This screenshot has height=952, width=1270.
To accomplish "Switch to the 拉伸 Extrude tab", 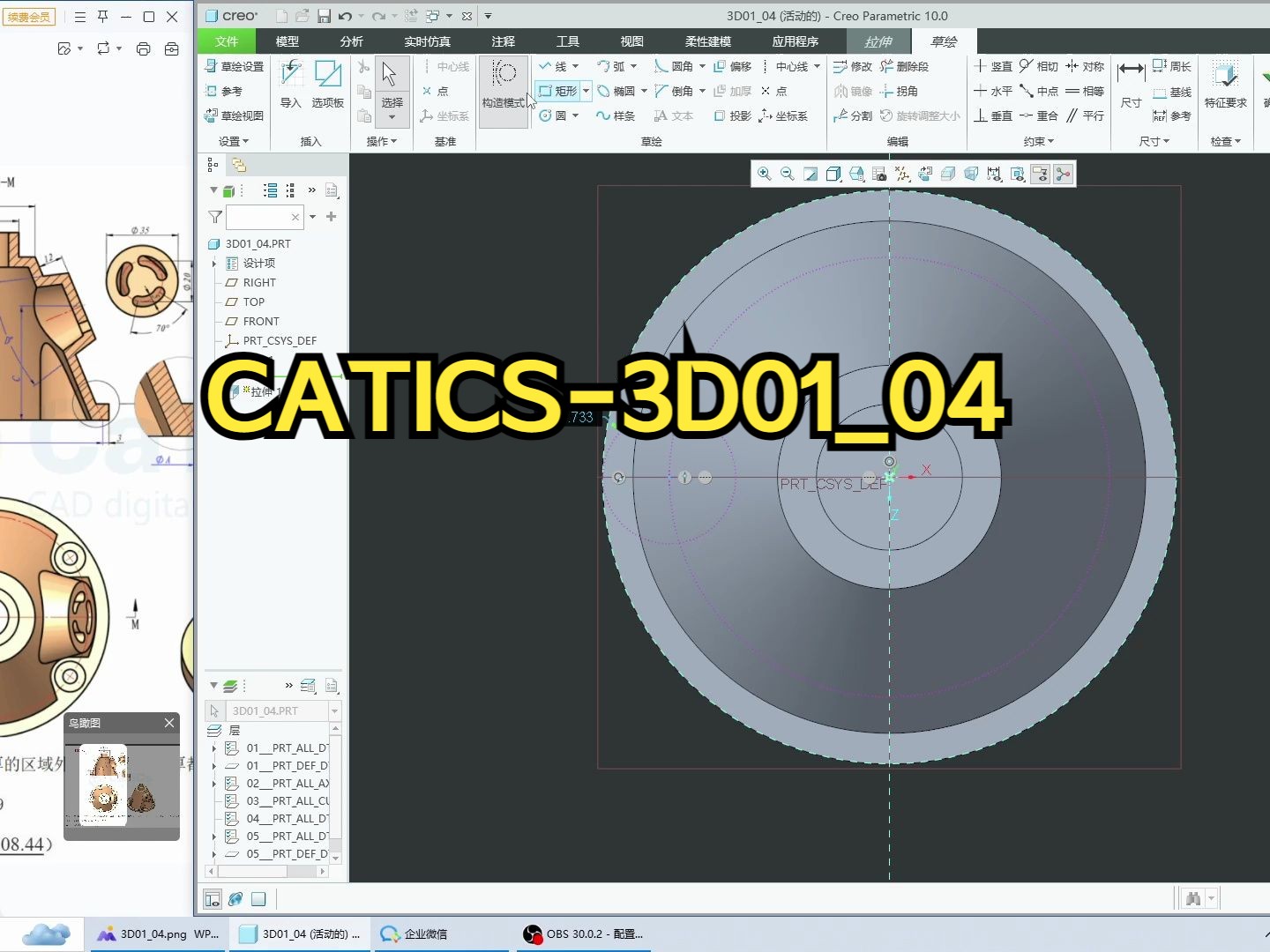I will (x=878, y=41).
